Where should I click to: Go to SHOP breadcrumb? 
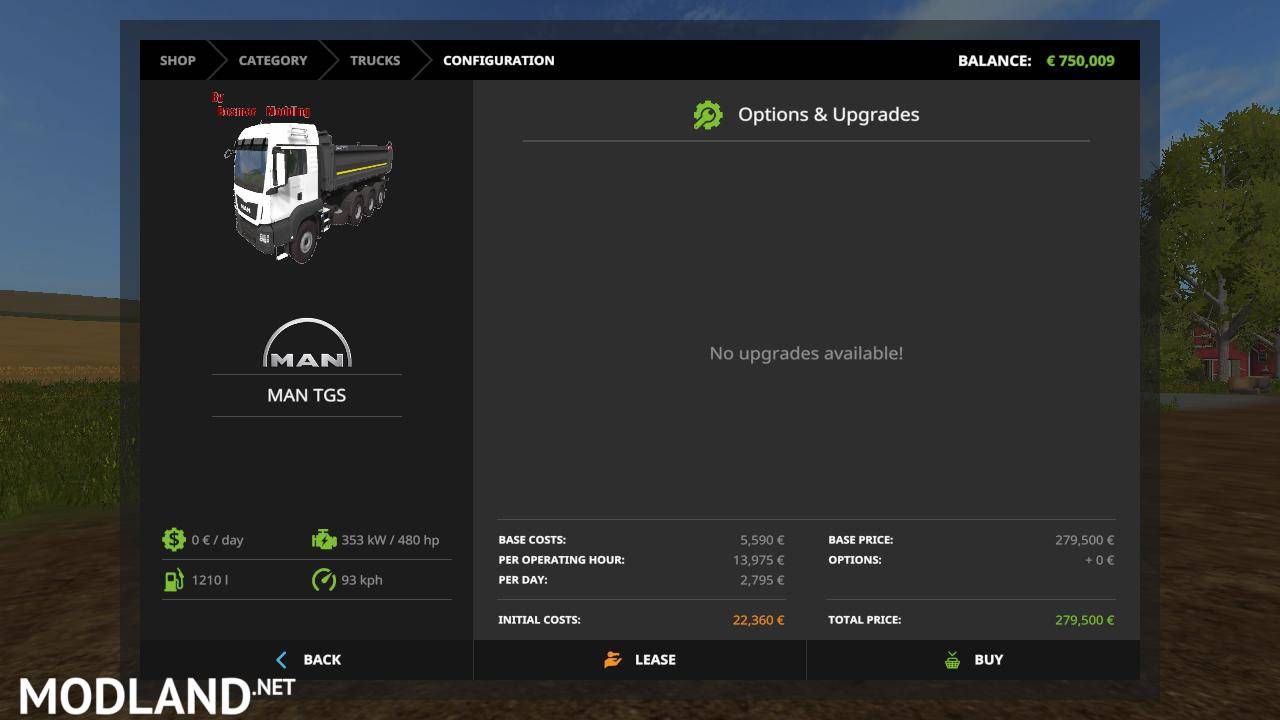(x=178, y=60)
